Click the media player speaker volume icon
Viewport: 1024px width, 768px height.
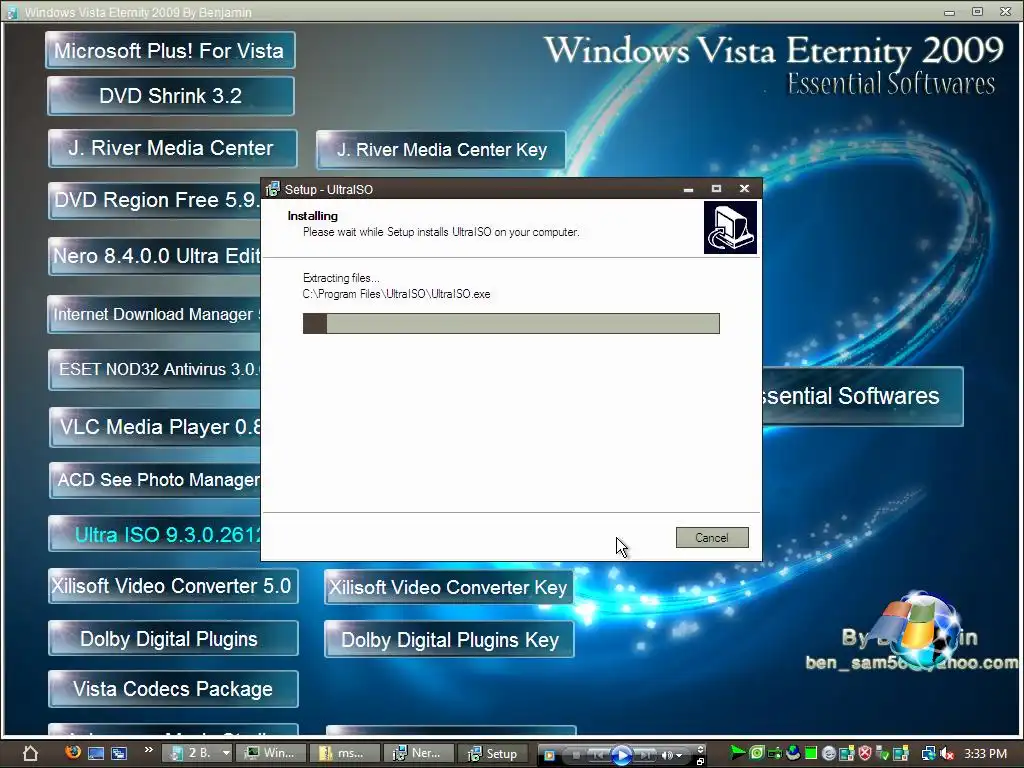click(x=667, y=756)
